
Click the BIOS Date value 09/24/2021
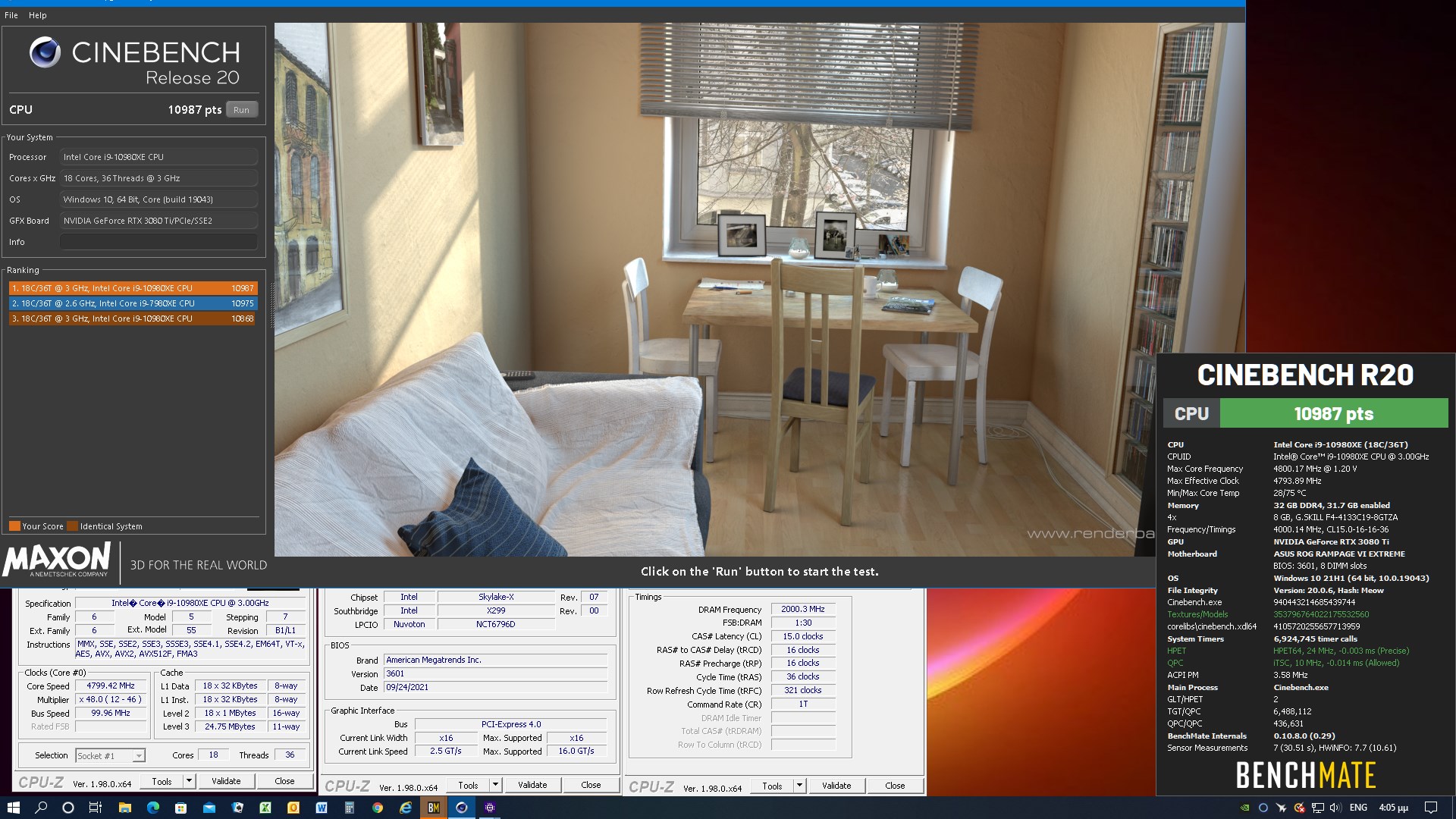pyautogui.click(x=496, y=688)
